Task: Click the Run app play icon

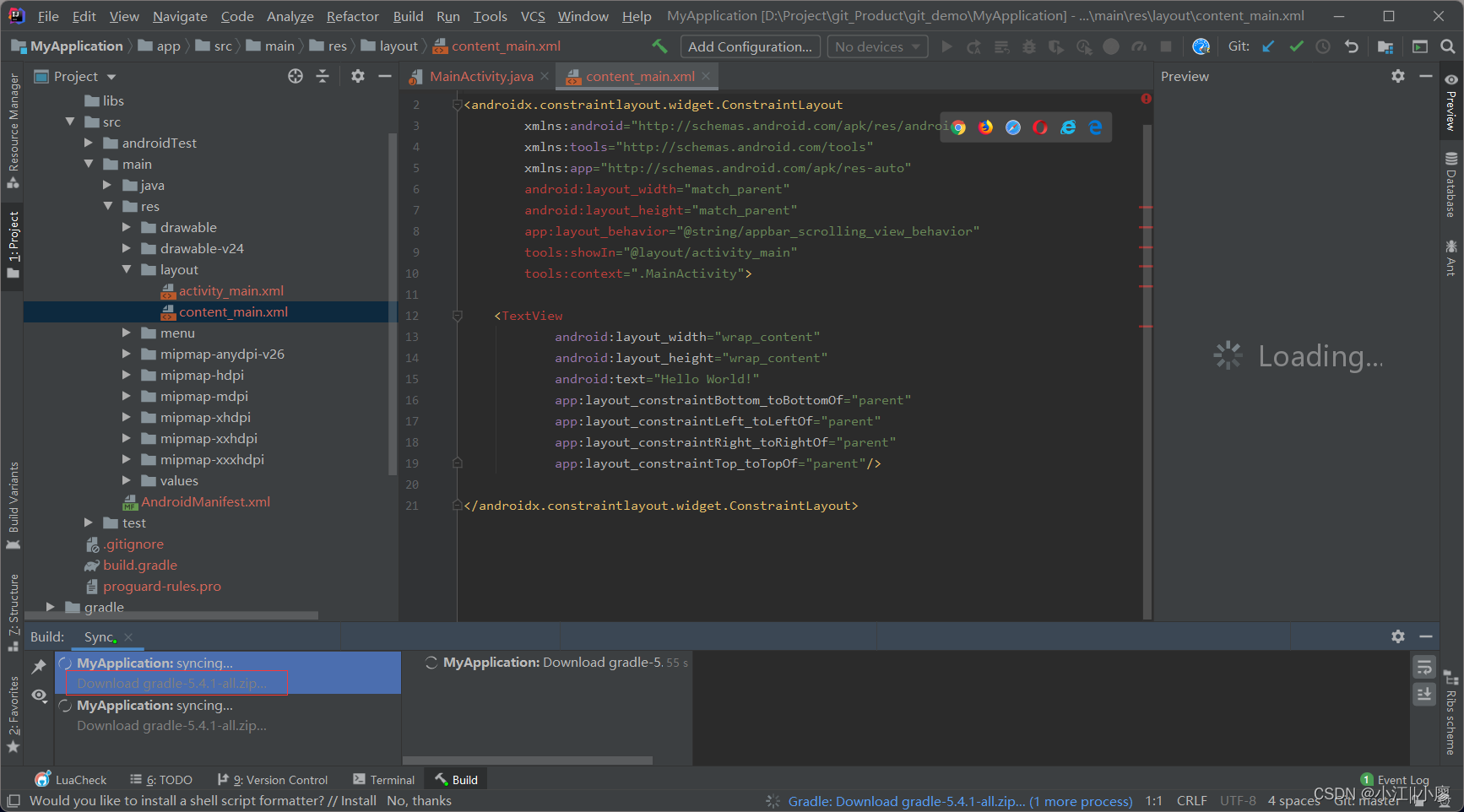Action: (946, 46)
